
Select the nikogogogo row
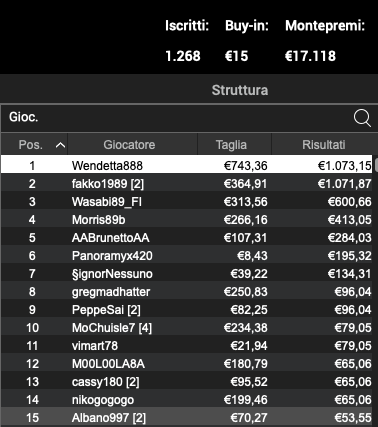click(x=187, y=400)
